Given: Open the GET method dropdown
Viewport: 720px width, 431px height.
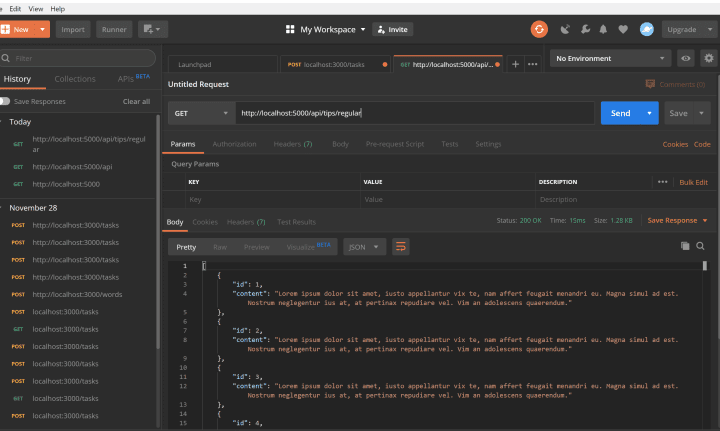Looking at the screenshot, I should [x=199, y=113].
